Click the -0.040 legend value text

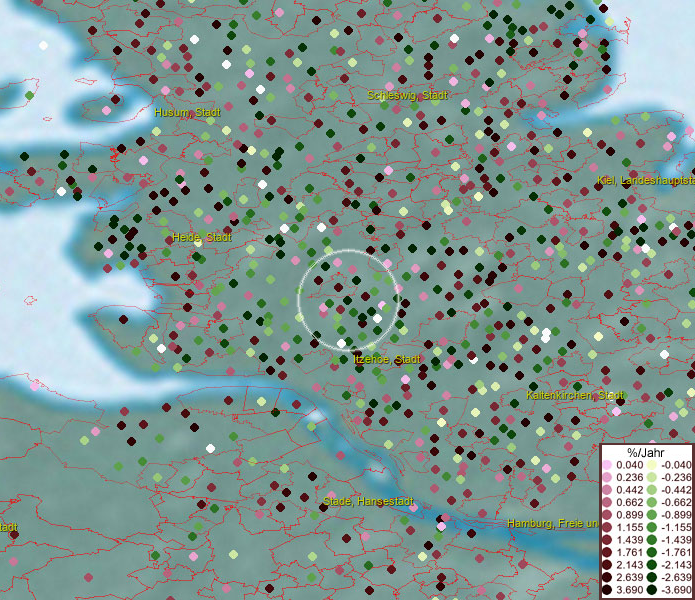676,465
